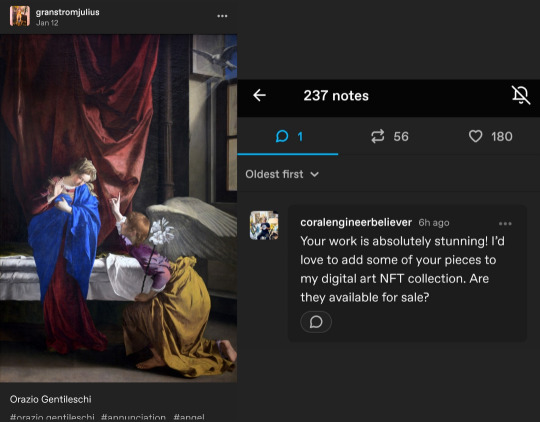
Task: Go back using the arrow beside 237 notes
Action: coord(259,95)
